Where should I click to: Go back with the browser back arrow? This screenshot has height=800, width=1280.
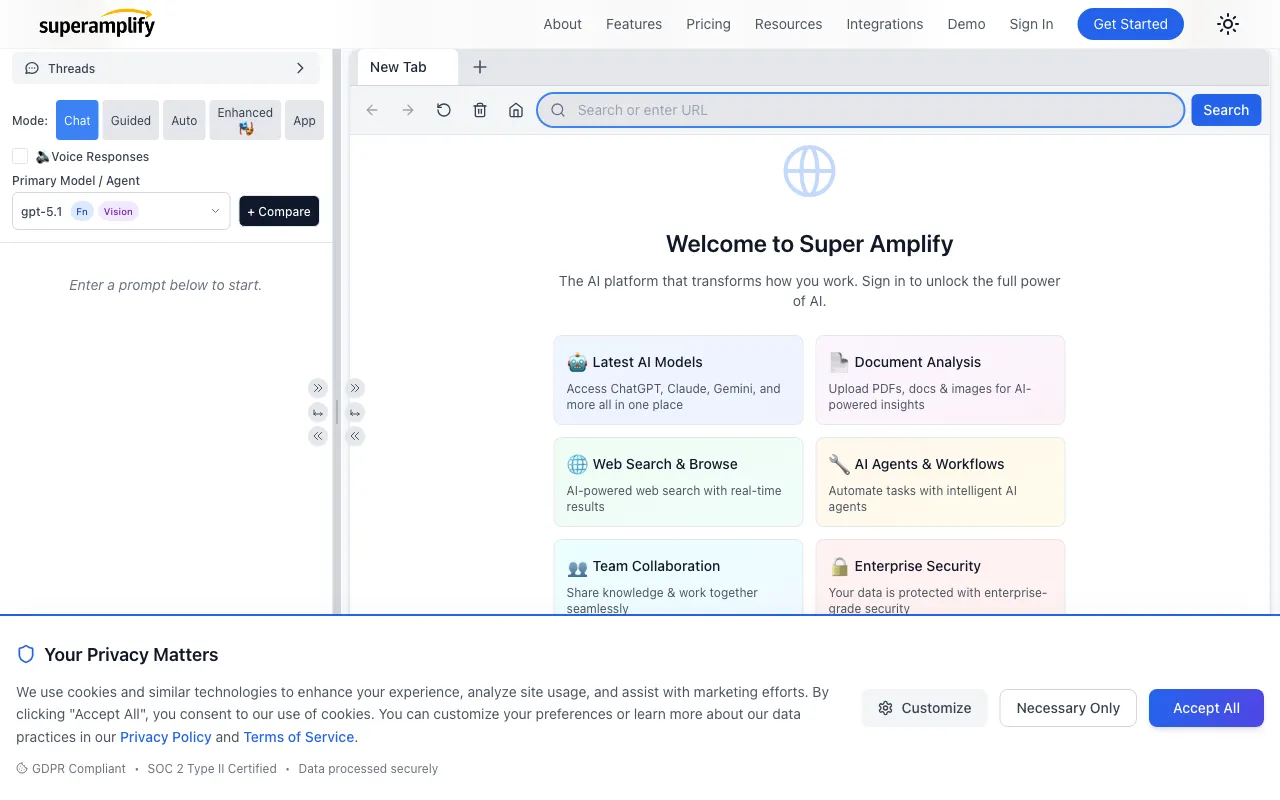click(x=372, y=110)
